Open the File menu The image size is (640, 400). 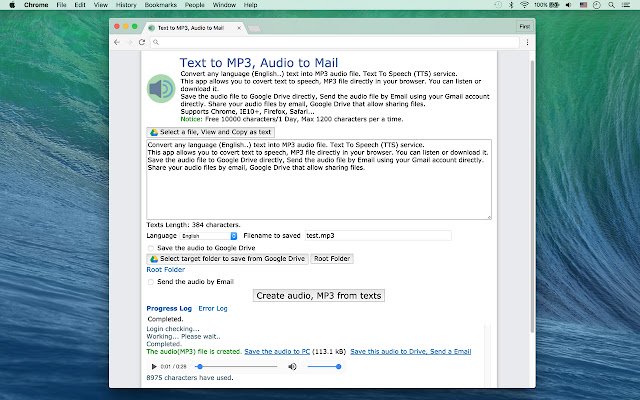(x=61, y=5)
